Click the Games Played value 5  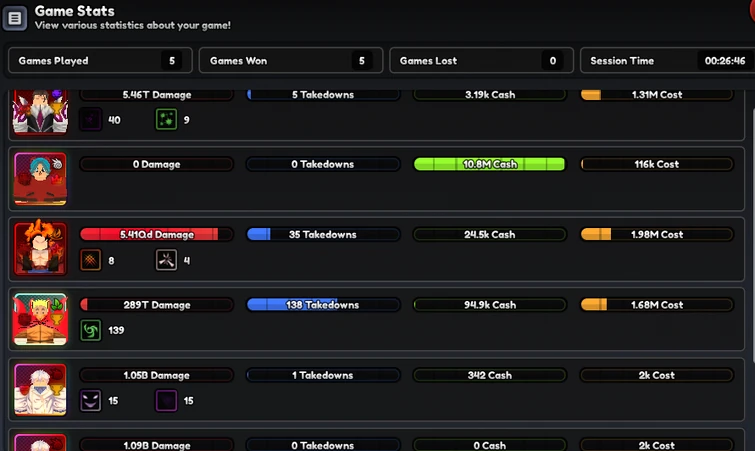coord(172,61)
